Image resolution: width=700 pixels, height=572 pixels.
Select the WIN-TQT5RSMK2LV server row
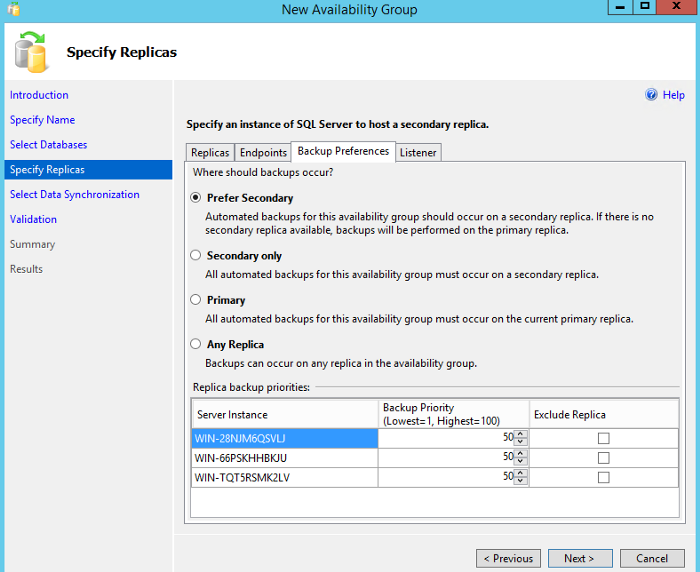pyautogui.click(x=285, y=478)
